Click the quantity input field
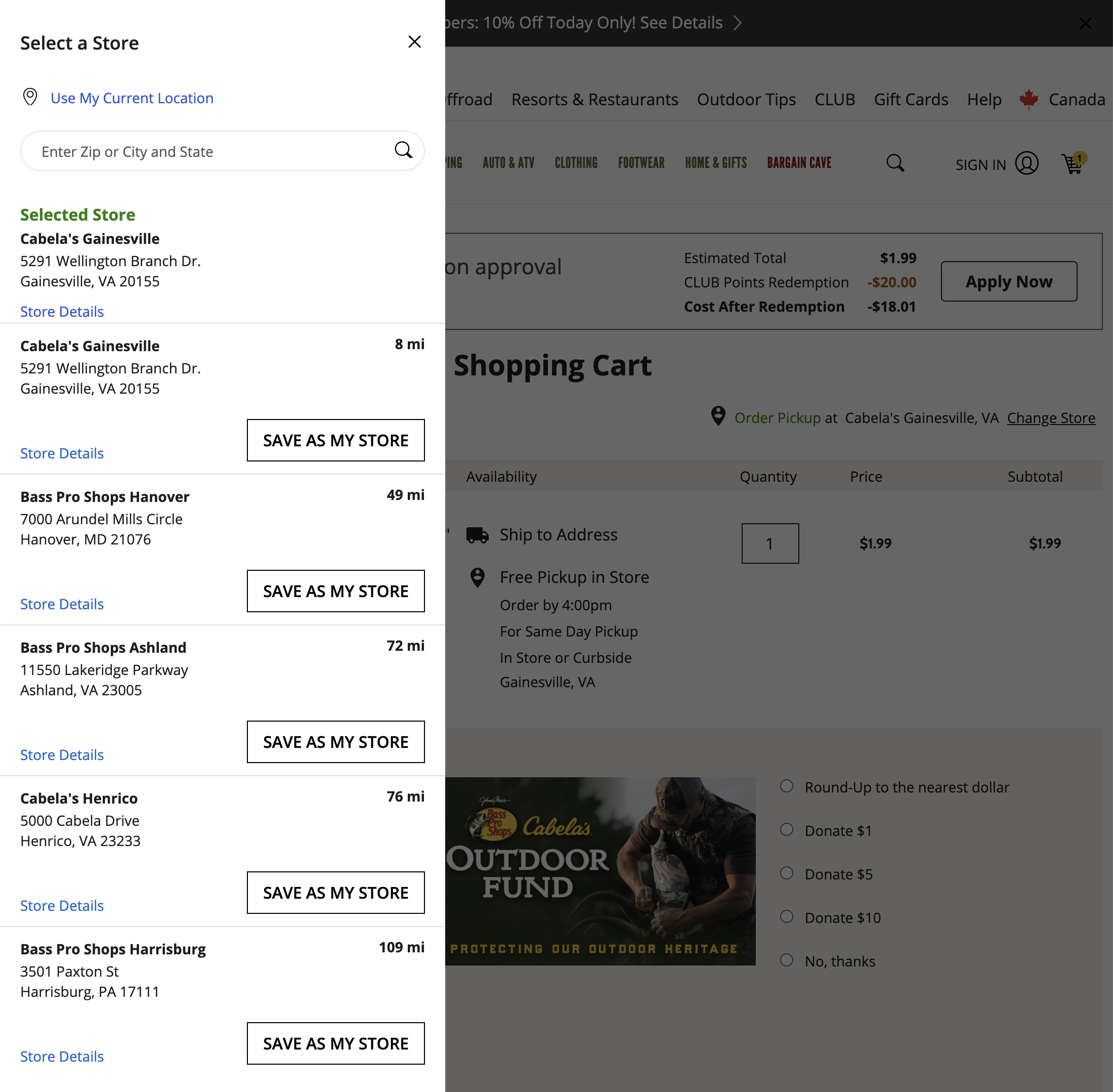Viewport: 1113px width, 1092px height. (x=770, y=542)
